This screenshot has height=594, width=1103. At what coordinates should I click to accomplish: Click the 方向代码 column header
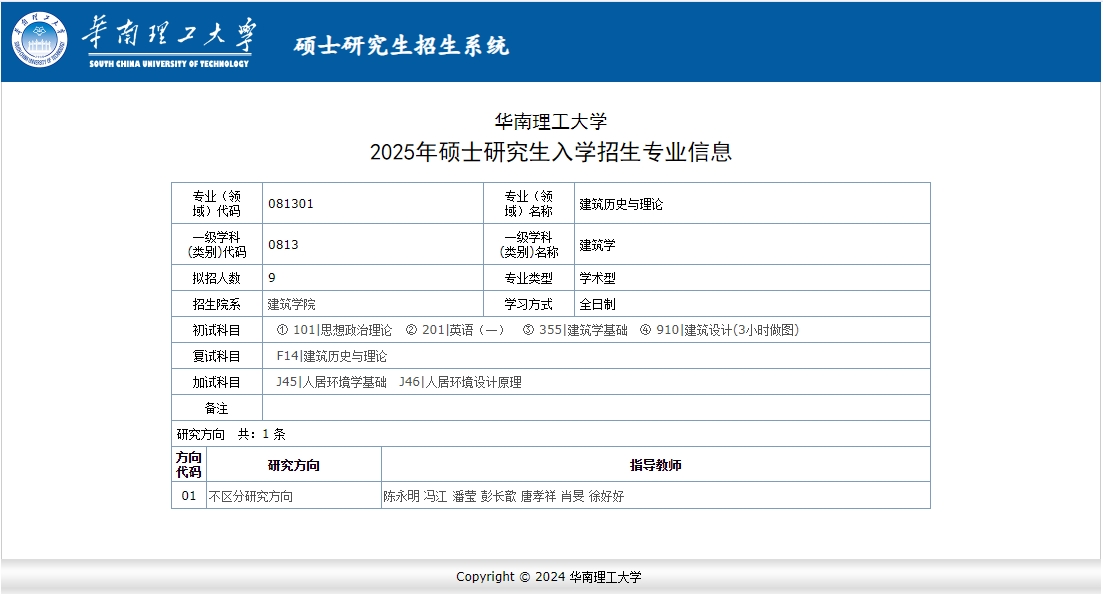189,465
